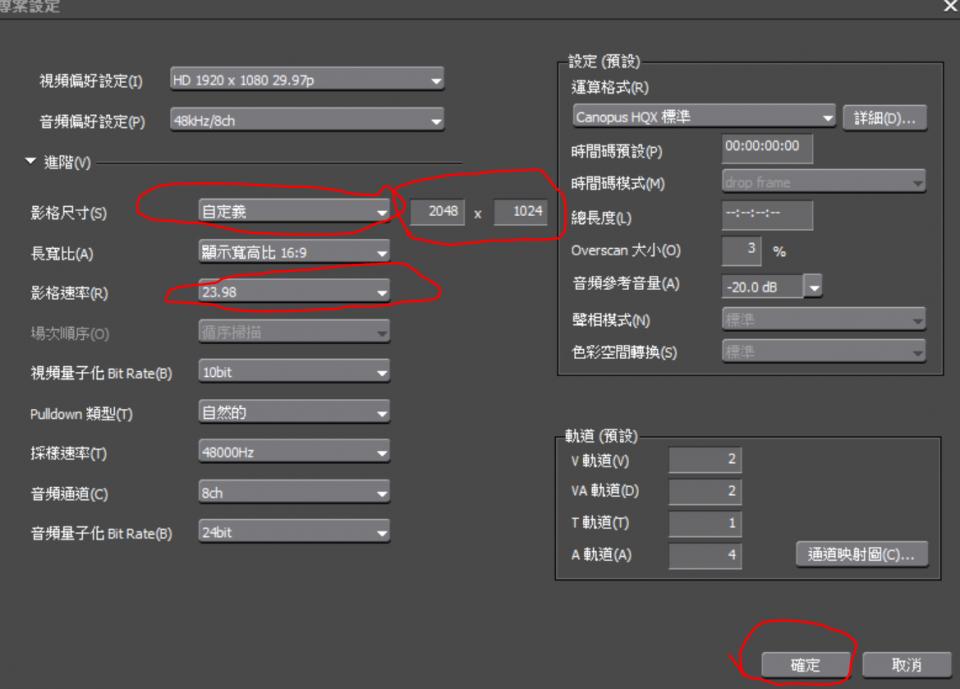This screenshot has width=960, height=689.
Task: Click the 總長度 duration field
Action: point(767,215)
